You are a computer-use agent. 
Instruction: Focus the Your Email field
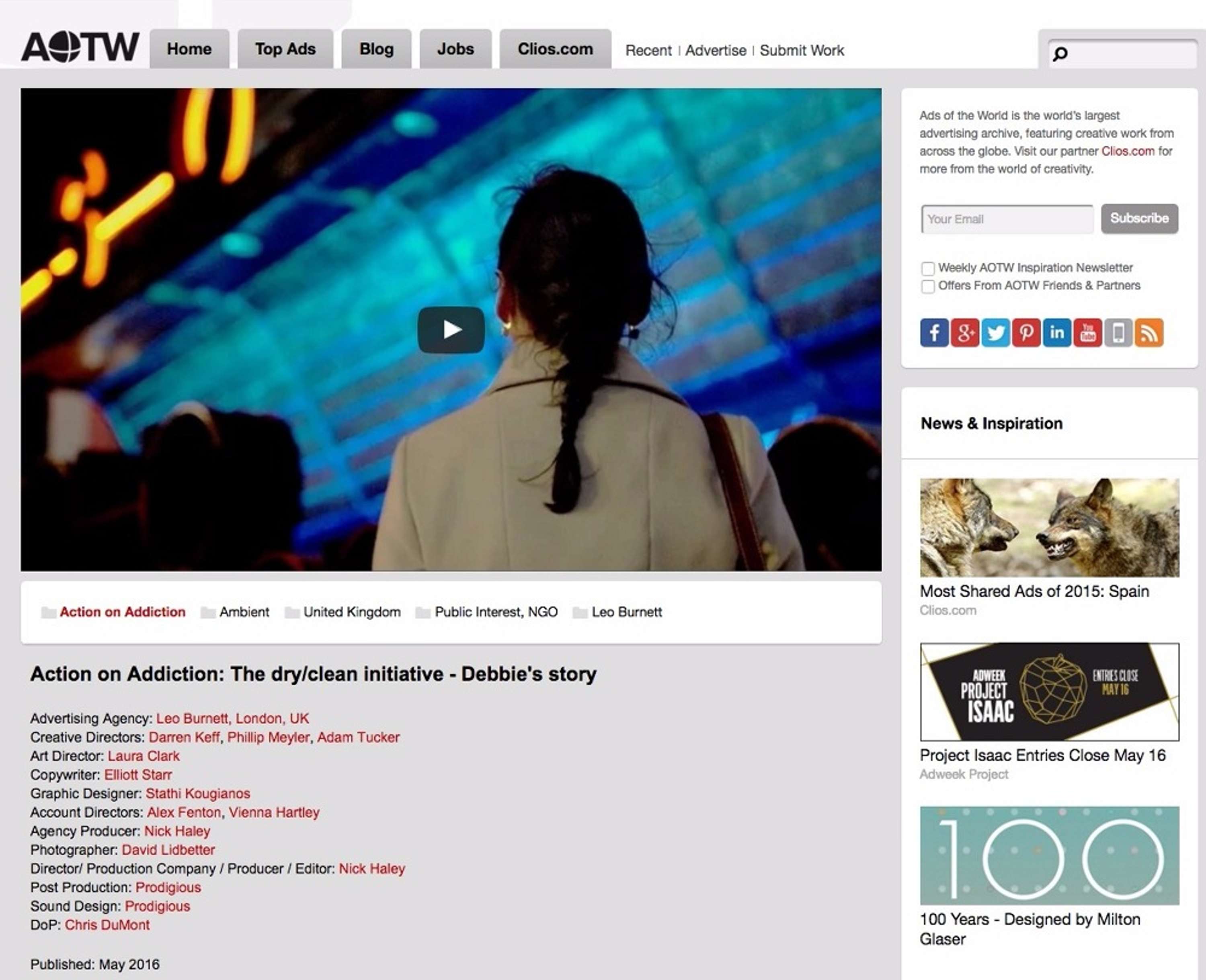(x=1007, y=219)
